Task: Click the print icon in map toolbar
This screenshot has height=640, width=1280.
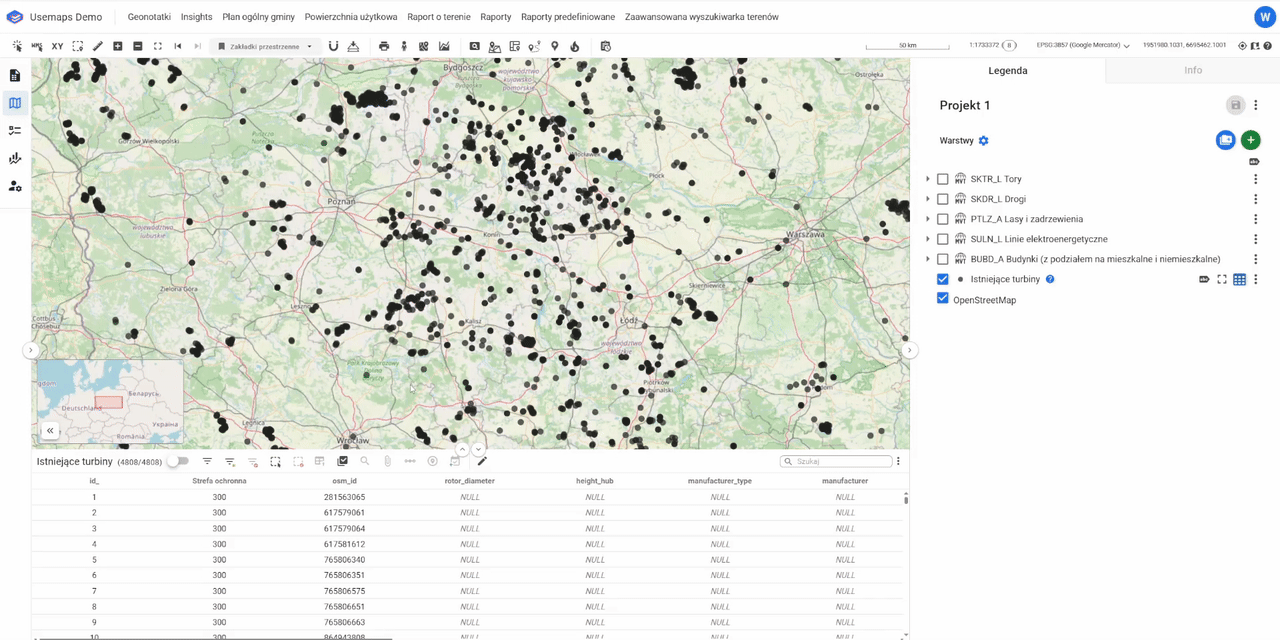Action: 384,46
